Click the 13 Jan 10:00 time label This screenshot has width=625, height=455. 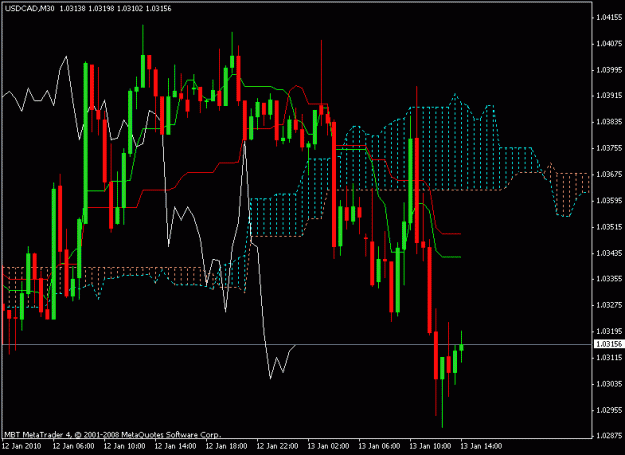430,446
